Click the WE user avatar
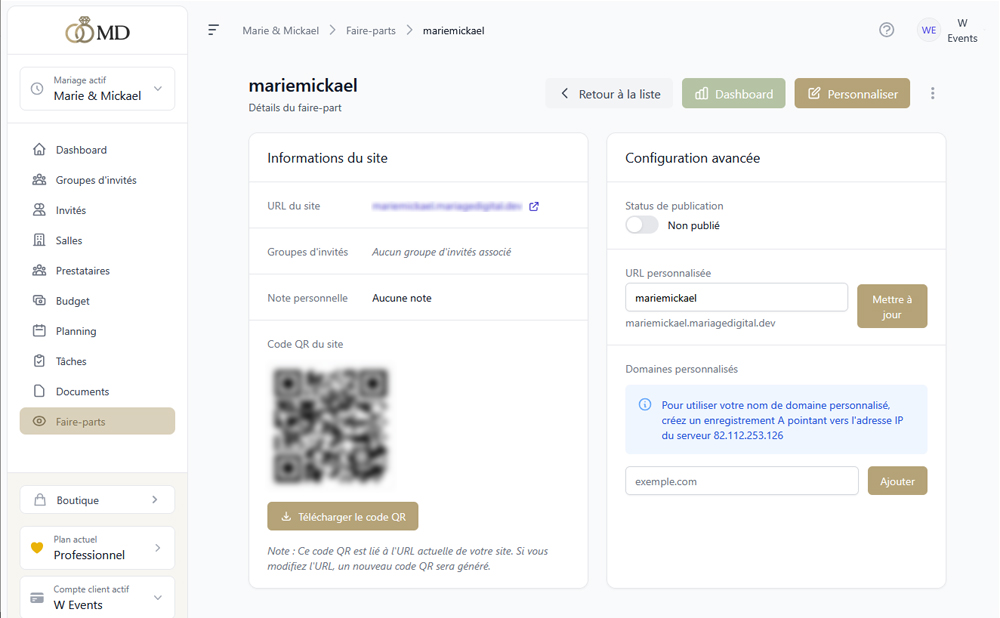The height and width of the screenshot is (618, 1000). [929, 30]
